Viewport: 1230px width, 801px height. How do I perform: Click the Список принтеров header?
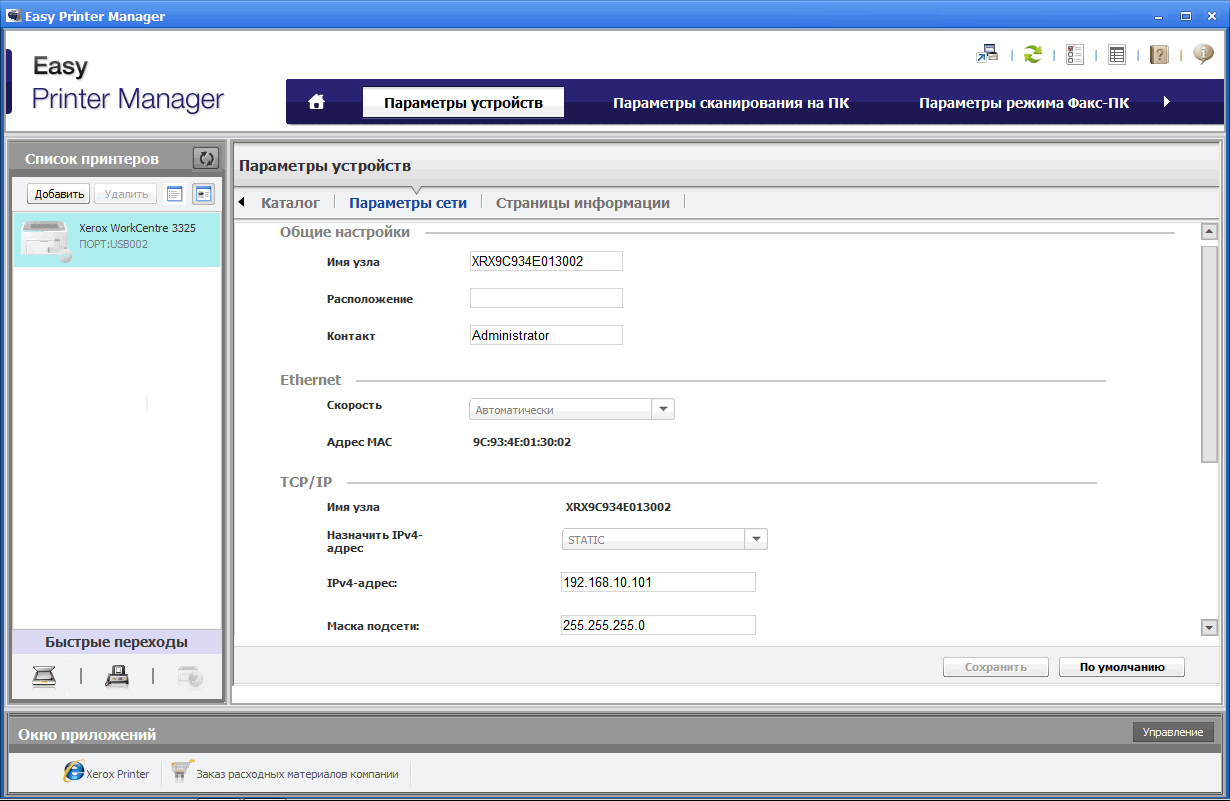[x=92, y=158]
